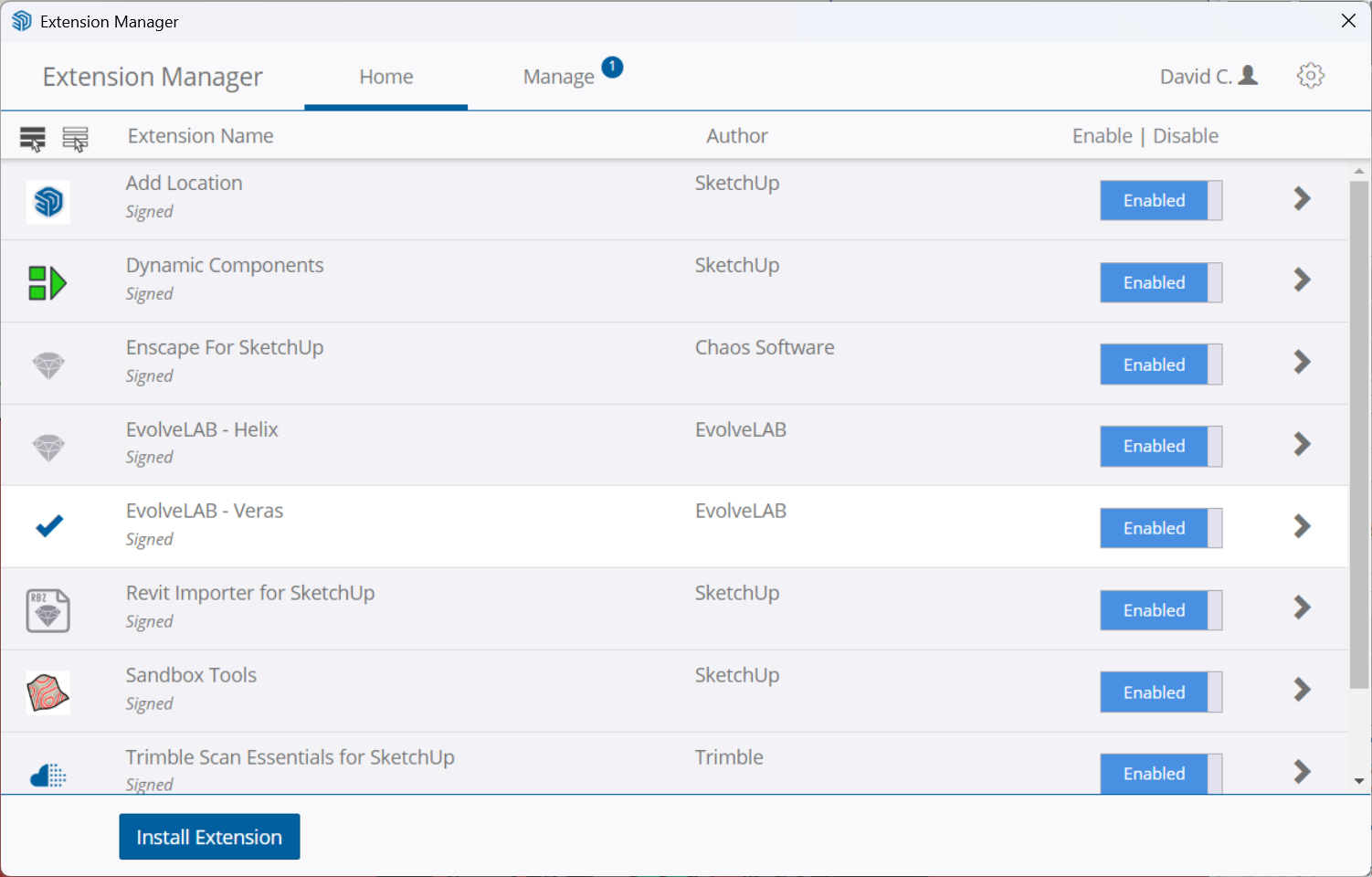Toggle Dynamic Components Enabled switch
Viewport: 1372px width, 877px height.
pos(1161,282)
